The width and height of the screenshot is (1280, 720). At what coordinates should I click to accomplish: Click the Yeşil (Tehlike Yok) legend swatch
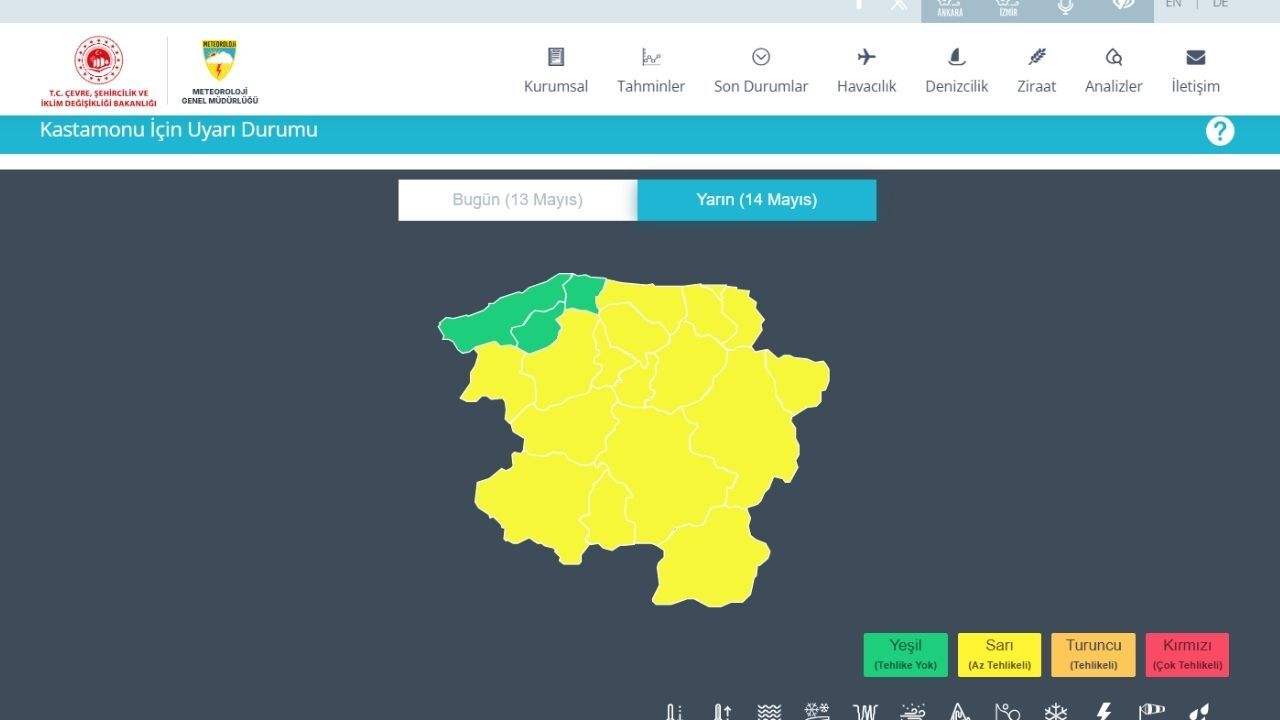(x=906, y=655)
